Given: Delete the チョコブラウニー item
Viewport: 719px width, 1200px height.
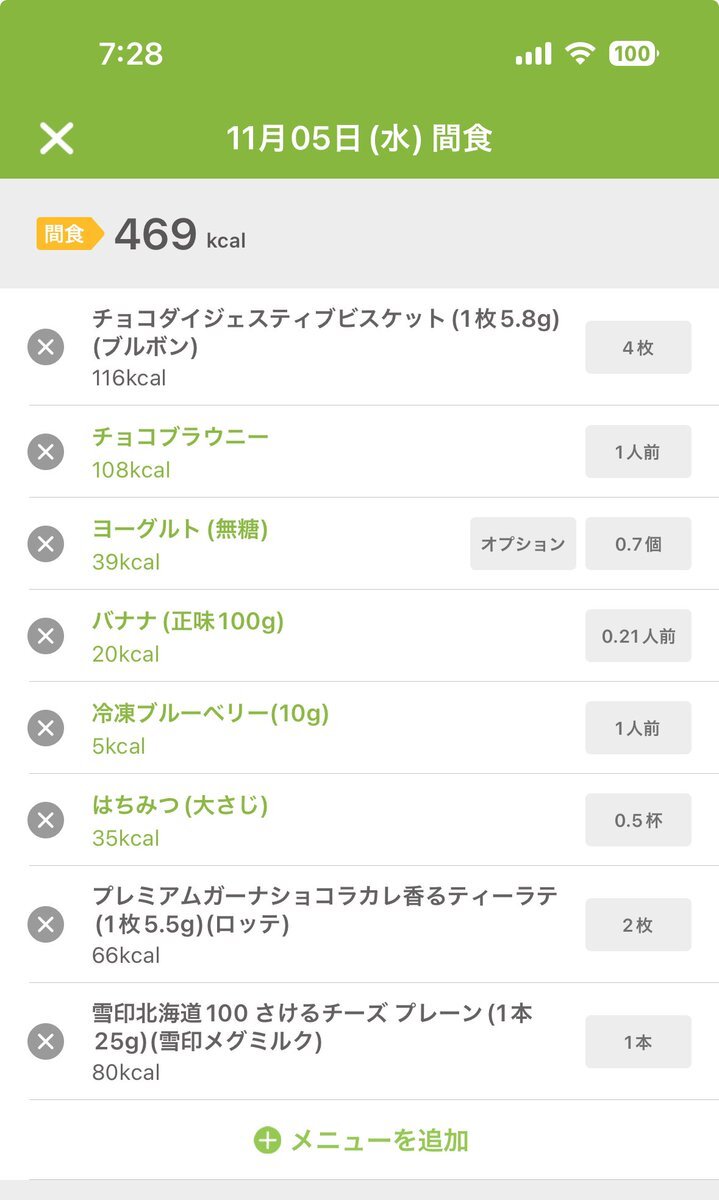Looking at the screenshot, I should (45, 452).
